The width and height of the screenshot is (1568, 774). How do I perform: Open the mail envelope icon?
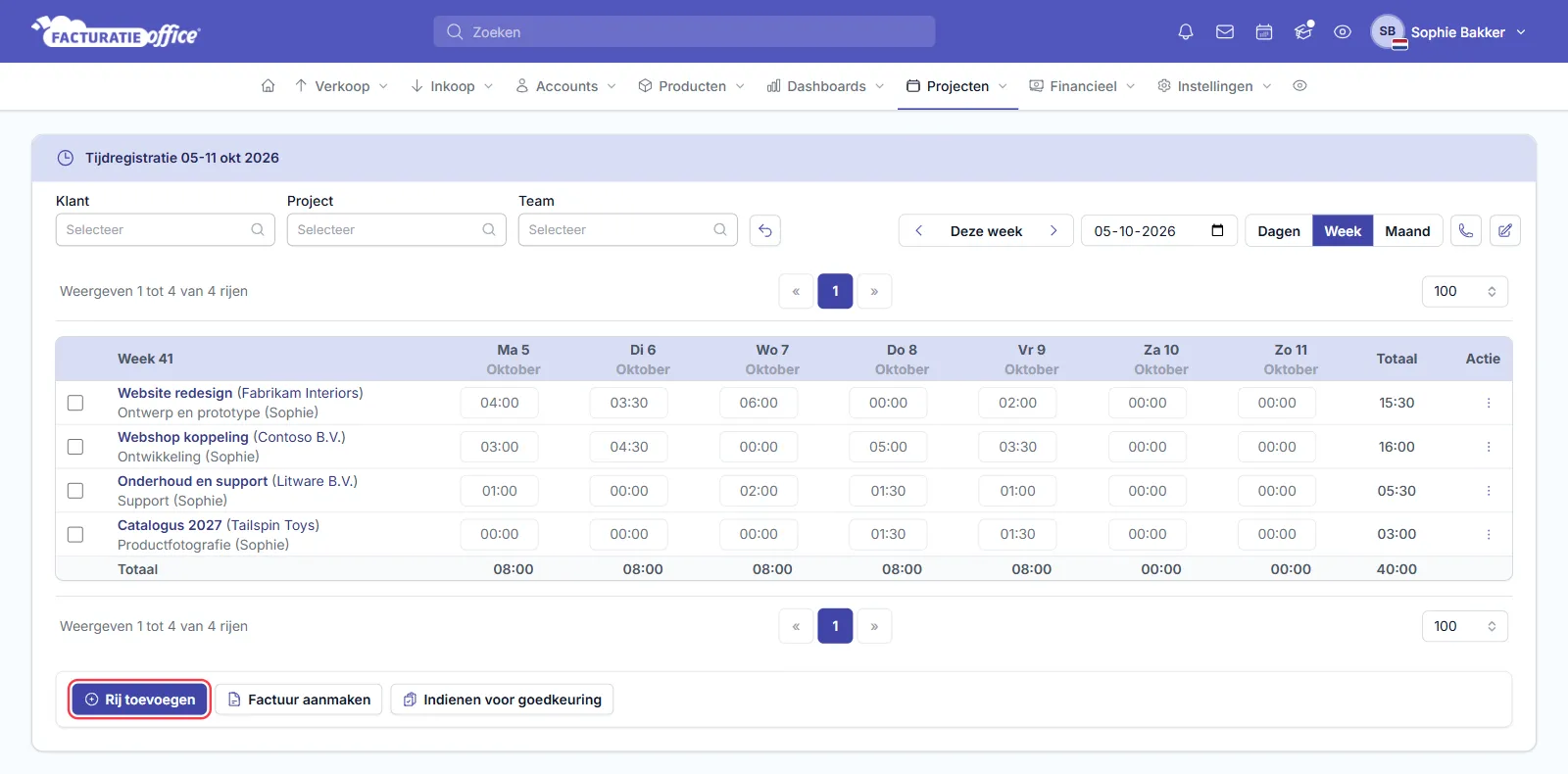(1225, 32)
